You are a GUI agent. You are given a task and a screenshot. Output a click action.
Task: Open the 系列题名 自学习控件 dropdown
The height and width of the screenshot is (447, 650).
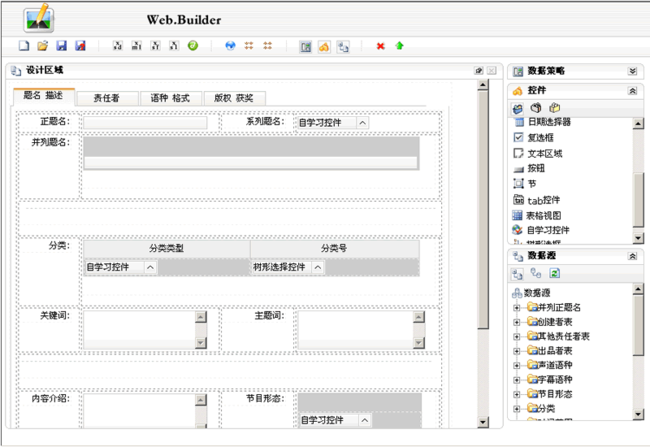tap(362, 123)
